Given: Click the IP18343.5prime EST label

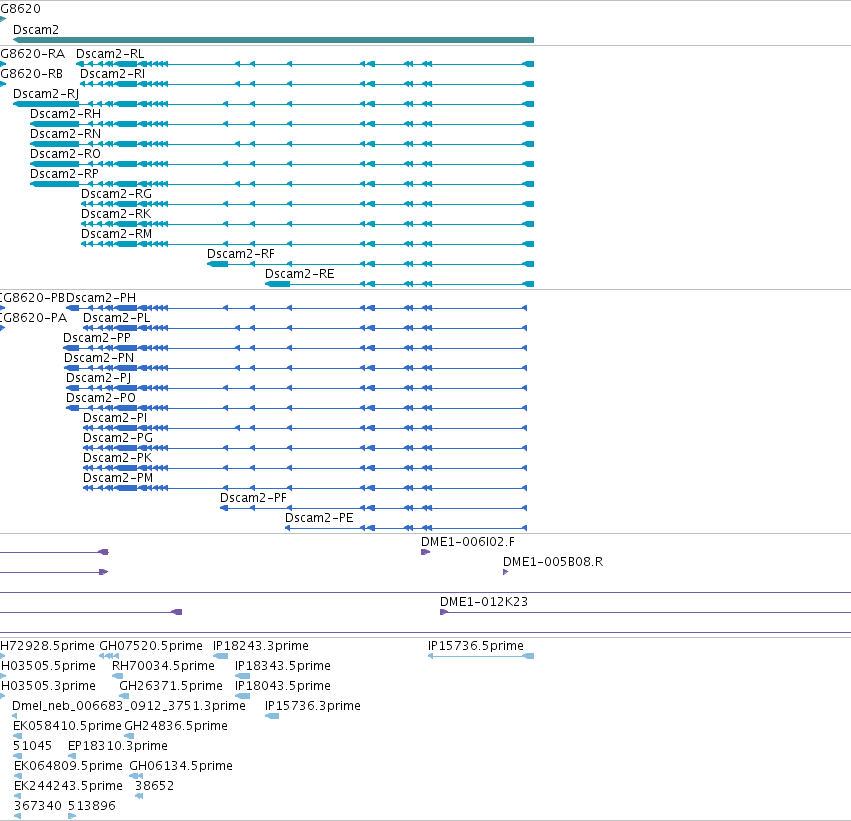Looking at the screenshot, I should pyautogui.click(x=282, y=667).
